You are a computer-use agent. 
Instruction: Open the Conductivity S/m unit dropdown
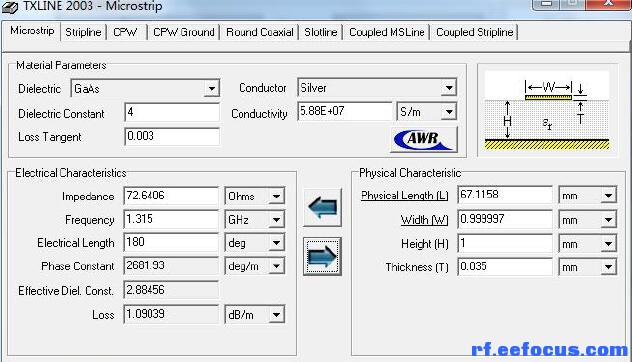449,112
